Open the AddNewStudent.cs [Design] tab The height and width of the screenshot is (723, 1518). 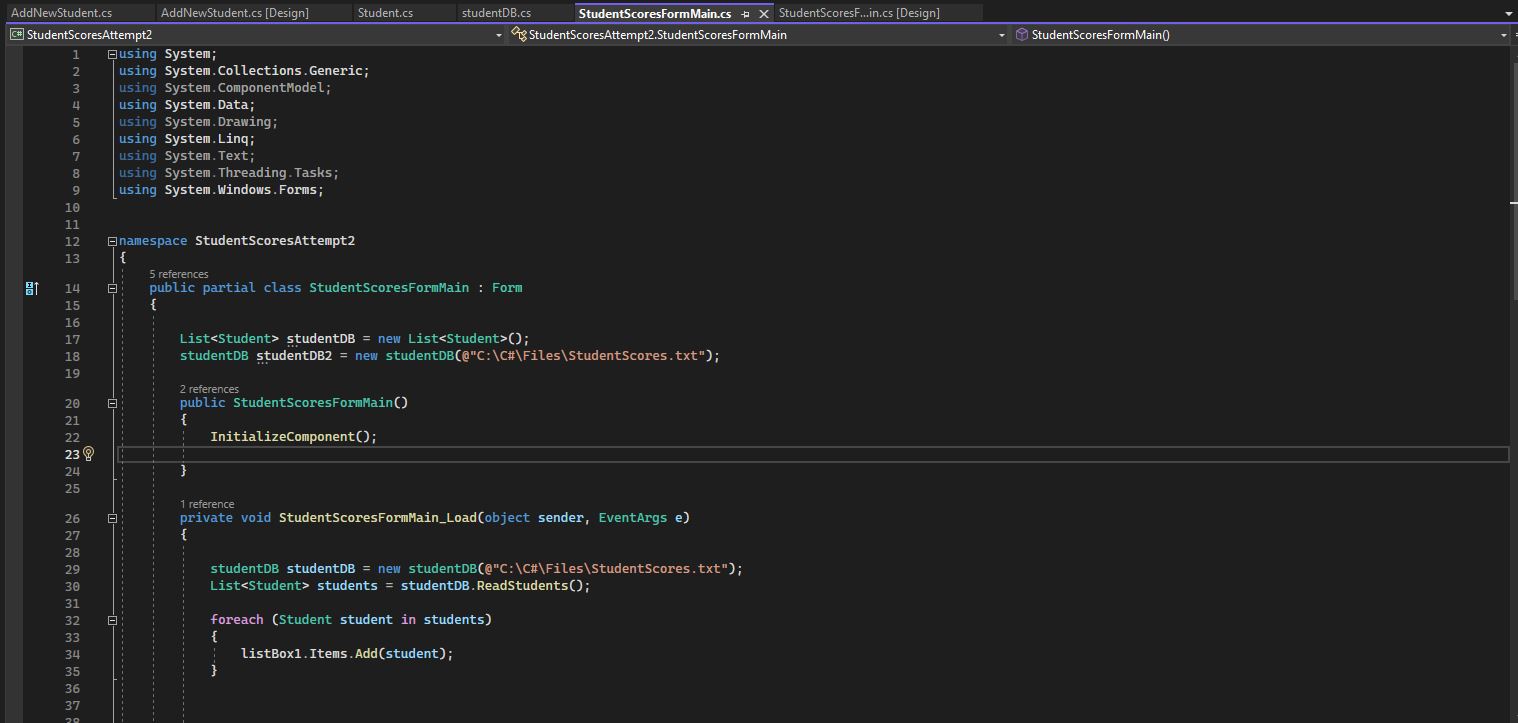pos(234,13)
